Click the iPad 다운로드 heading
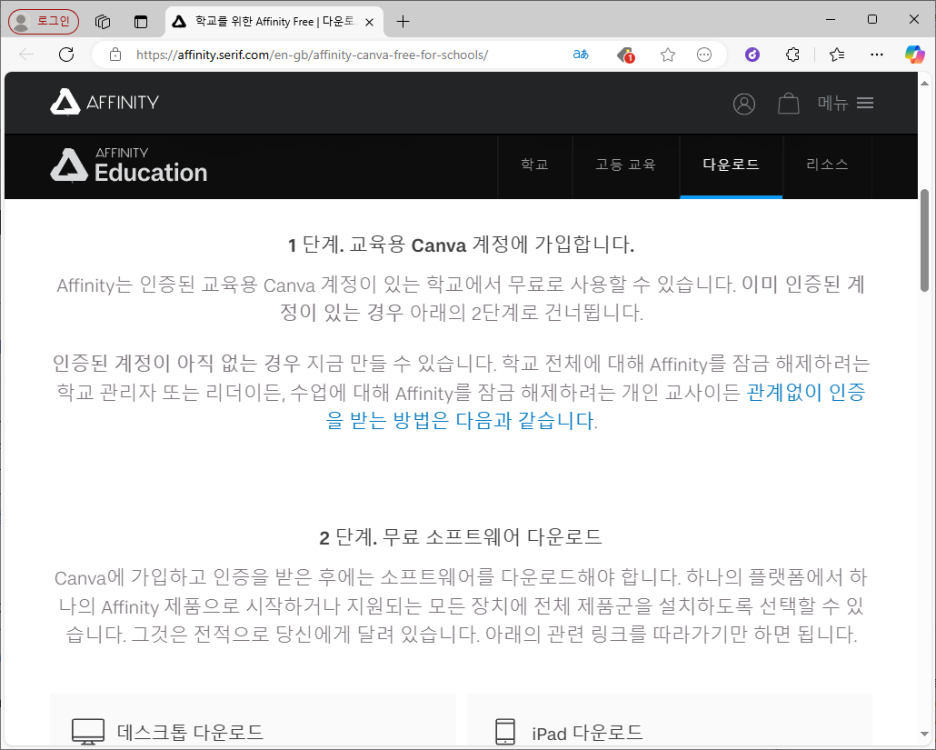Screen dimensions: 936x750 pyautogui.click(x=587, y=733)
